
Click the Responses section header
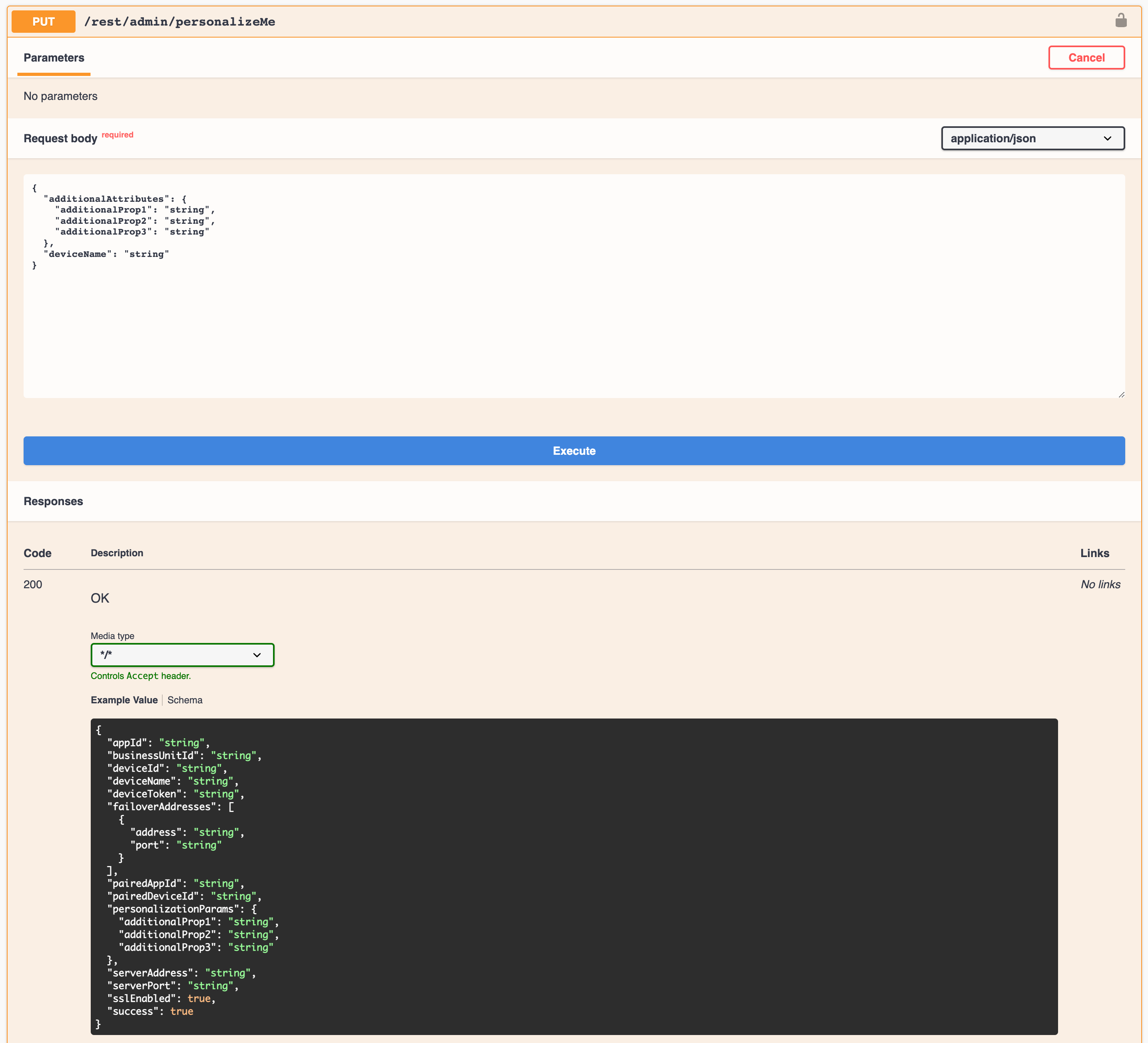tap(54, 501)
